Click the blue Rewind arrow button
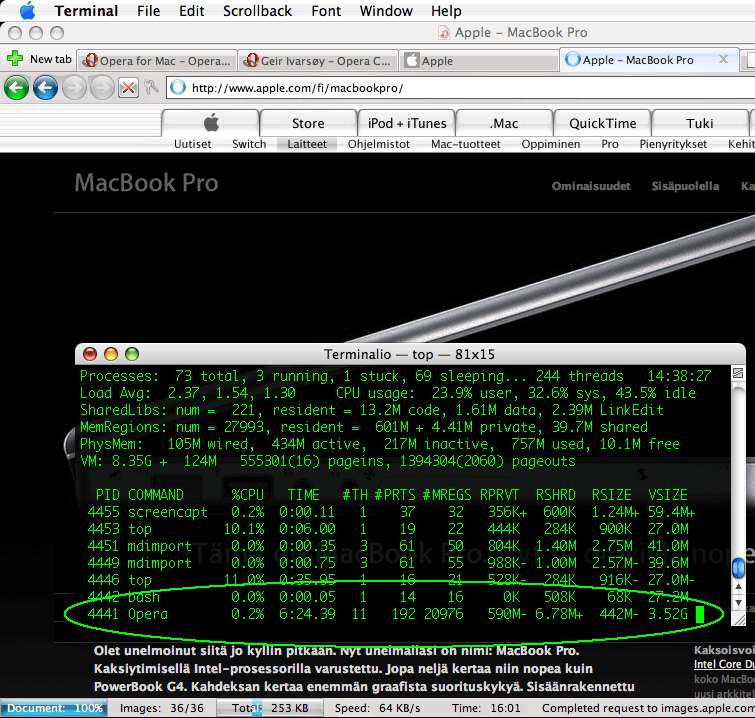The image size is (755, 718). [45, 88]
